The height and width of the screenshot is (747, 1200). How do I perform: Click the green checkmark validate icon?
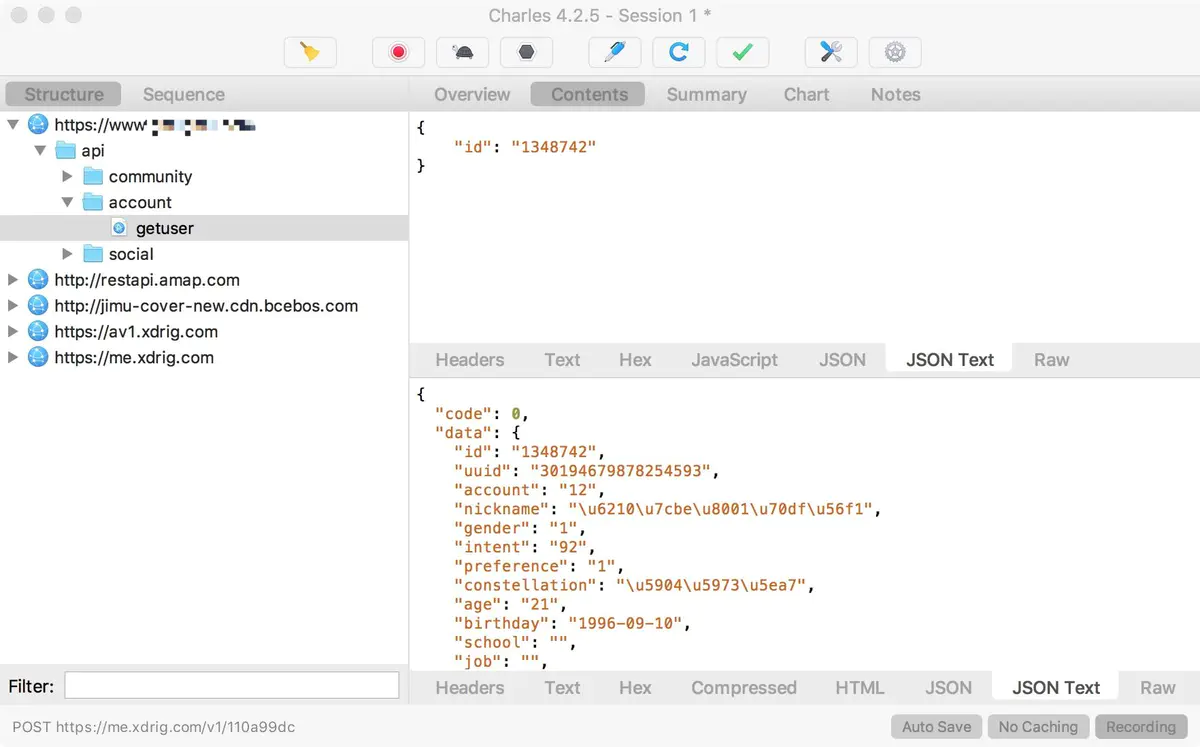pyautogui.click(x=742, y=53)
